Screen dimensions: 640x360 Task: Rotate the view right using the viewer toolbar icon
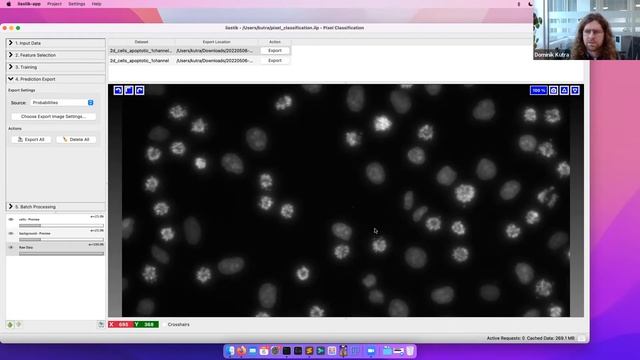tap(140, 90)
